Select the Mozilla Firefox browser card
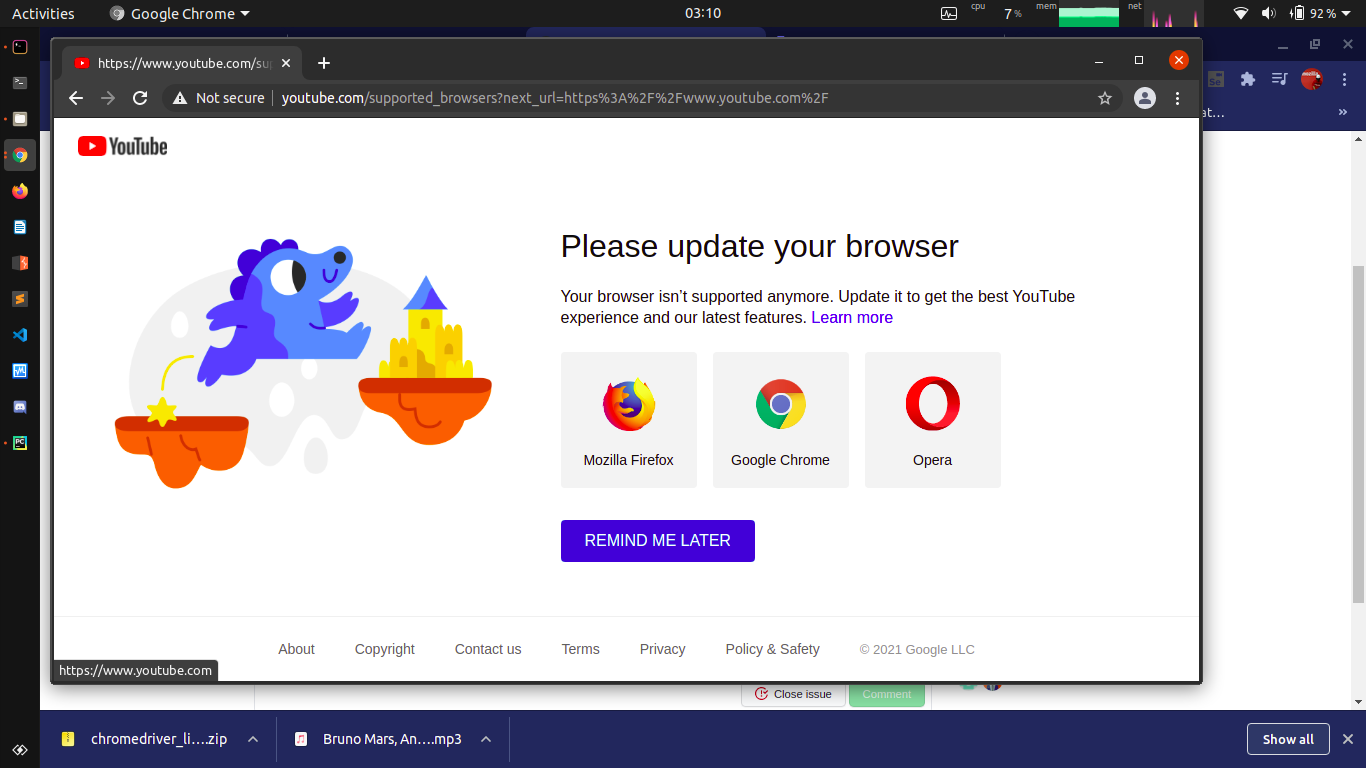The width and height of the screenshot is (1366, 768). [x=628, y=419]
